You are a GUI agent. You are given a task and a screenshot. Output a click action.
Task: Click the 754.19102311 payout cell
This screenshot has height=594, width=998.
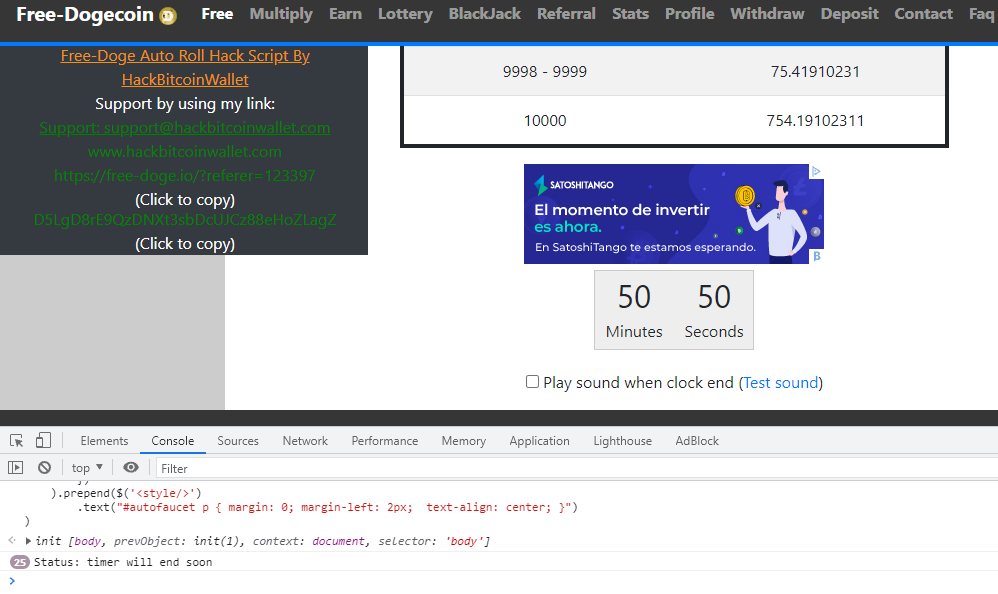coord(815,120)
